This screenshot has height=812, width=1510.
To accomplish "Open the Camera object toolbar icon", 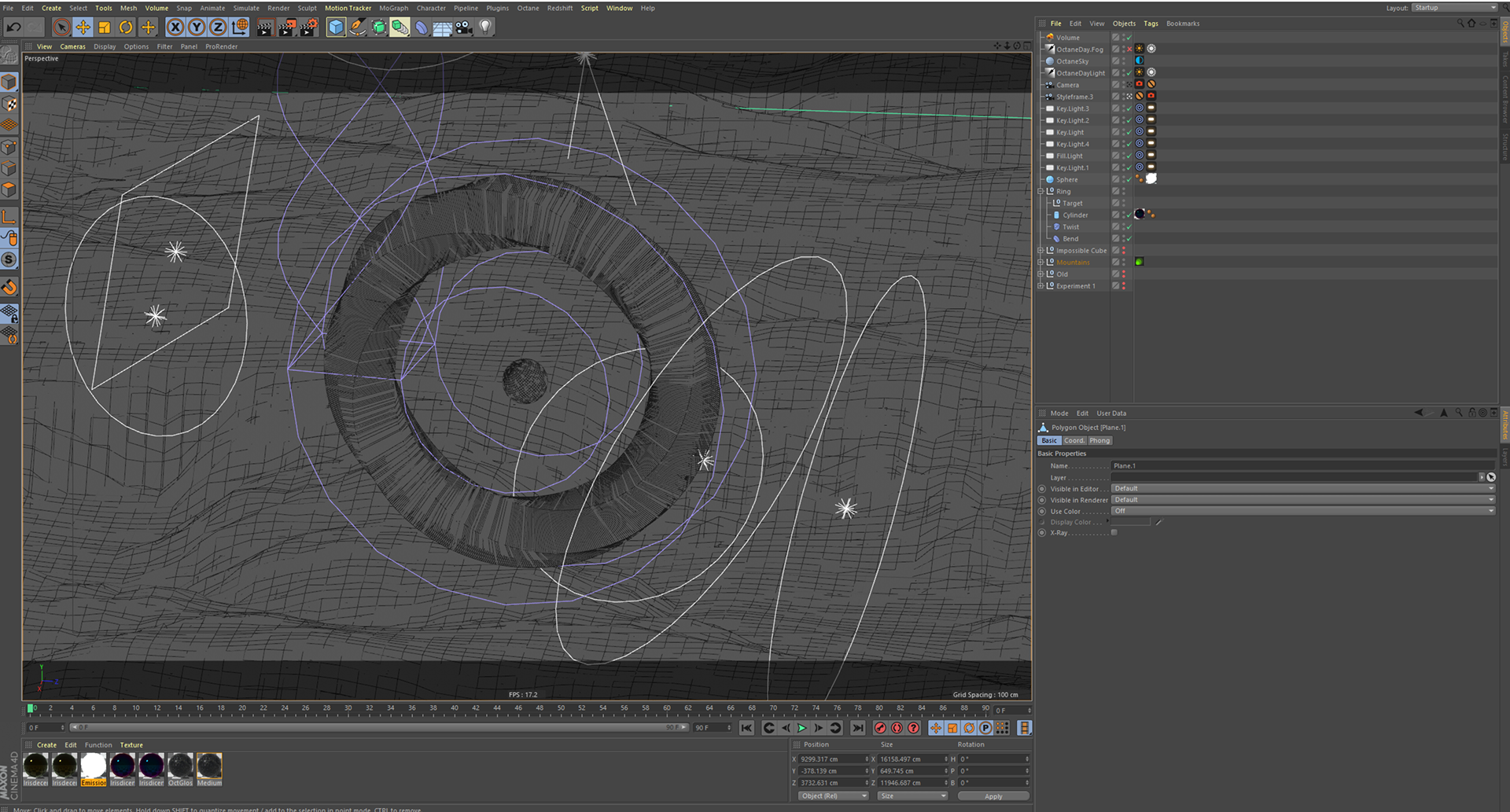I will tap(464, 28).
